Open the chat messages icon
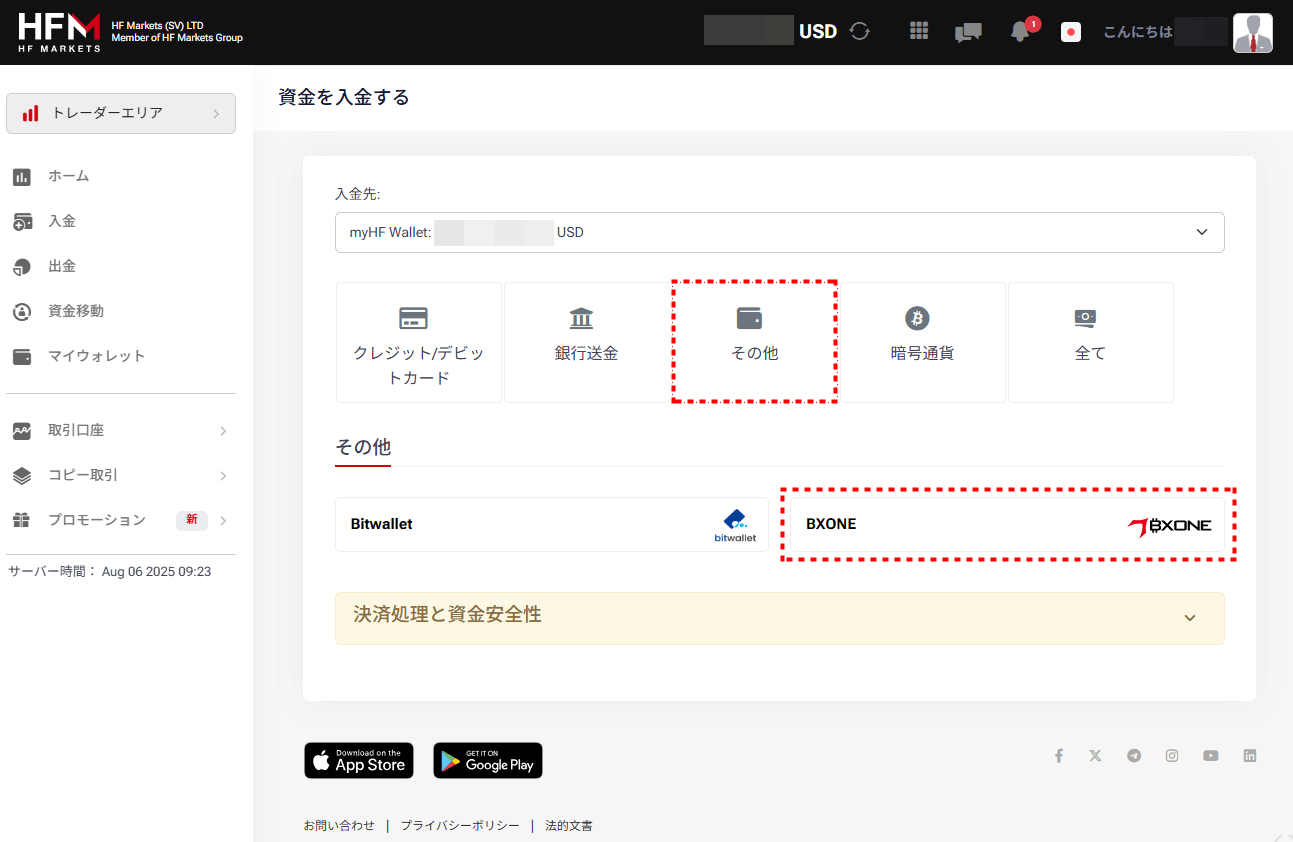 (967, 32)
